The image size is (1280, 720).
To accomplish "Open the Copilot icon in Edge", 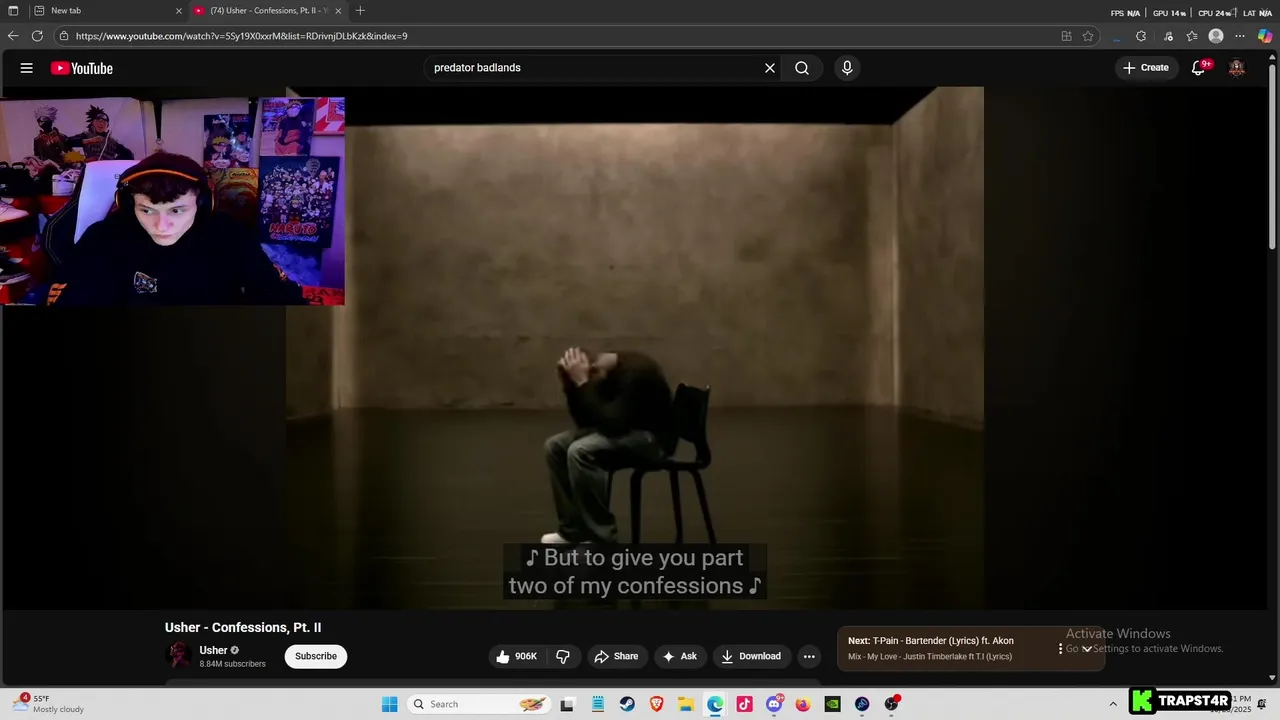I will [x=1265, y=36].
